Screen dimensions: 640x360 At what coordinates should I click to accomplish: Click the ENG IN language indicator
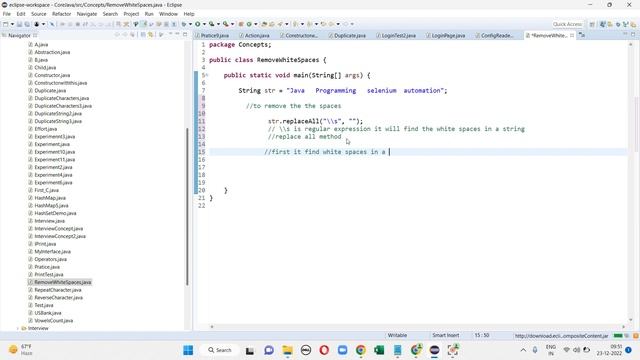[551, 350]
